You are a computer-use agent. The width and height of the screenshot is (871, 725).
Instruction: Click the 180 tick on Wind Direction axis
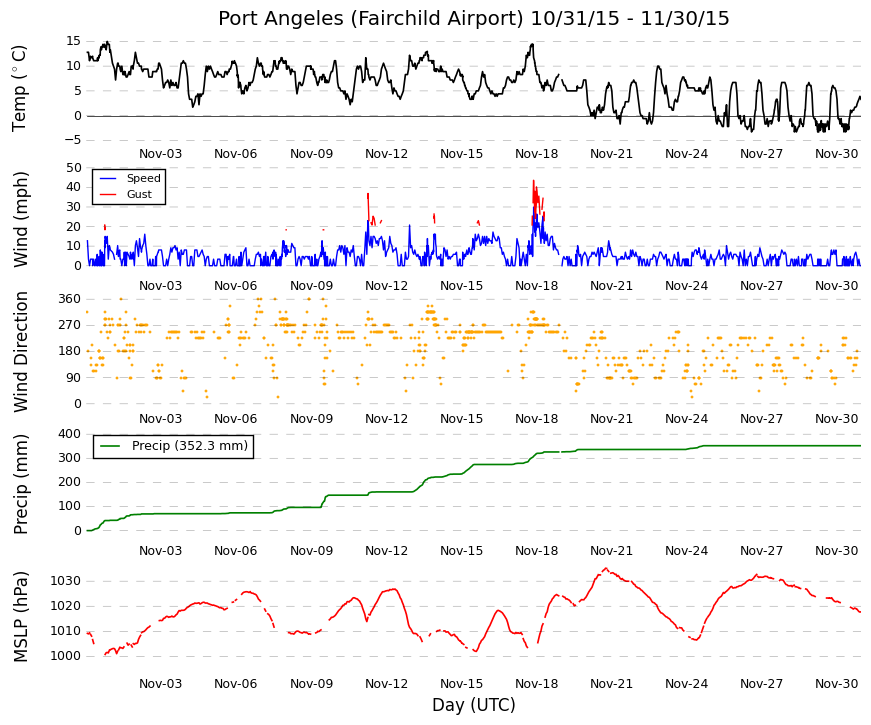tap(69, 351)
